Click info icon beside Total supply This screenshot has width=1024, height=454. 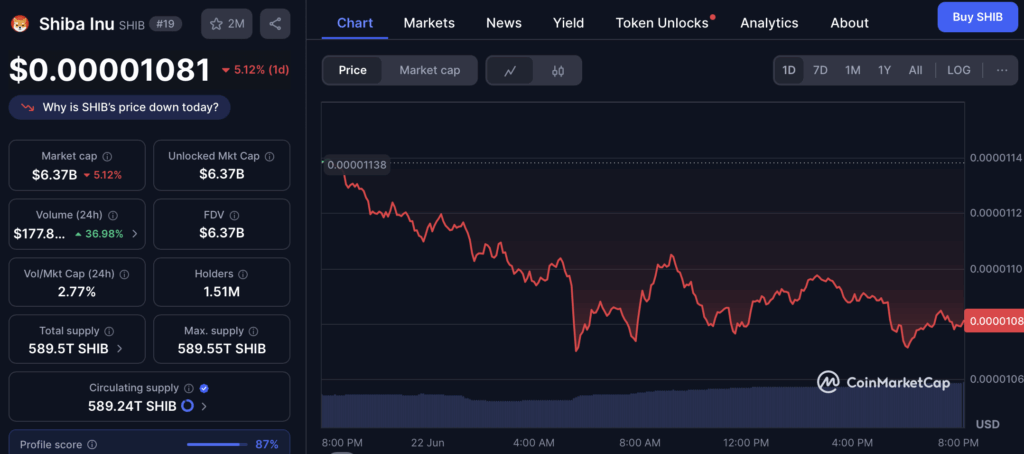coord(109,331)
